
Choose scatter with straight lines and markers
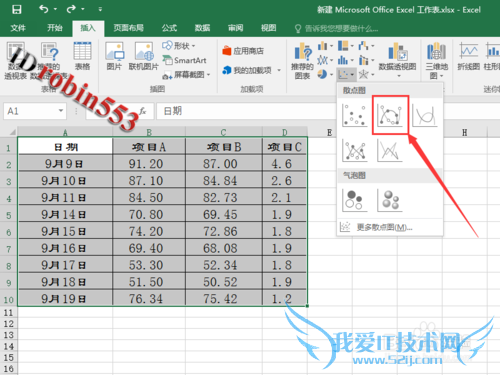tap(355, 150)
